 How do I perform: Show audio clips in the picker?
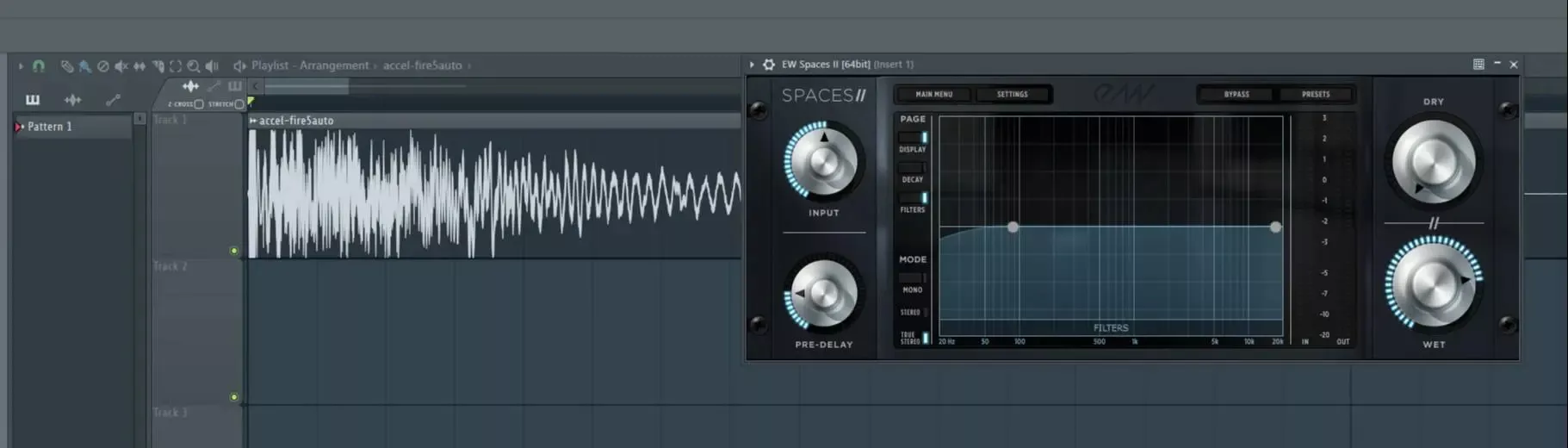[x=73, y=100]
